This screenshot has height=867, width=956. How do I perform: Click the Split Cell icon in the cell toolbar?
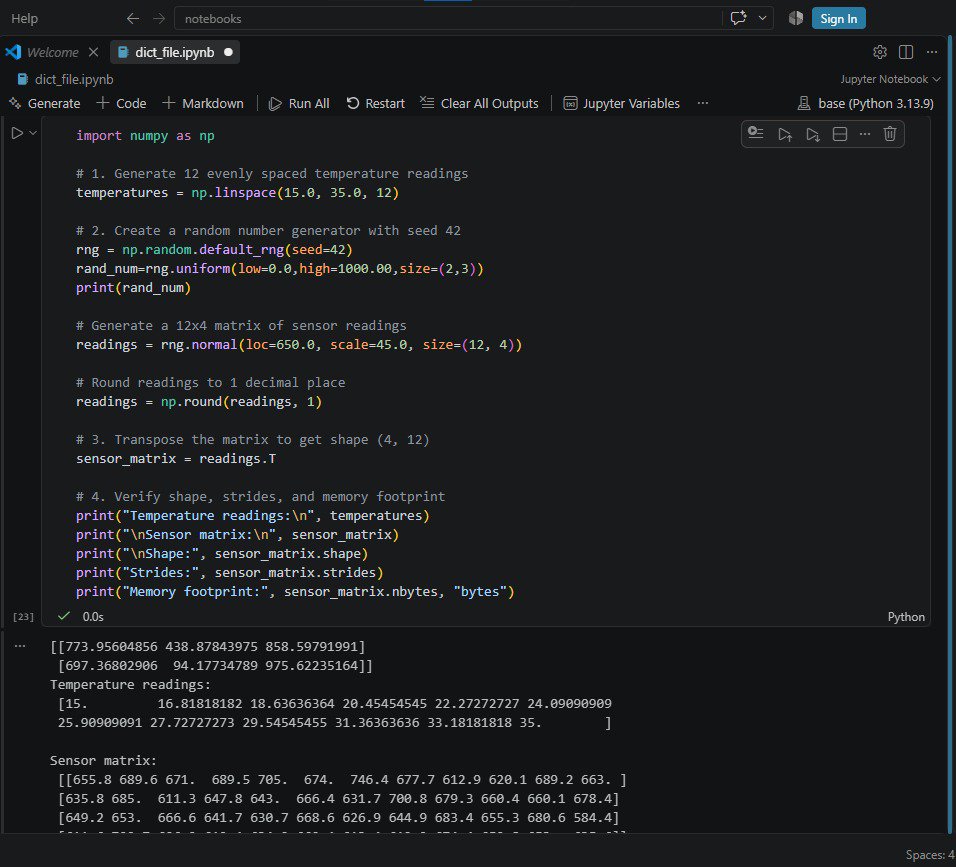click(x=840, y=134)
